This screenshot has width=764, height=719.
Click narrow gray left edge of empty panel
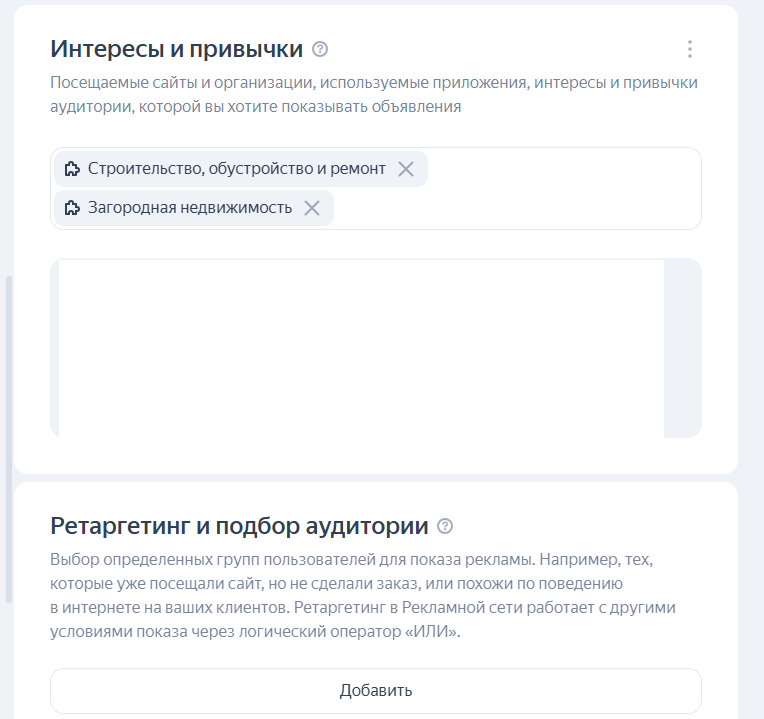point(54,348)
